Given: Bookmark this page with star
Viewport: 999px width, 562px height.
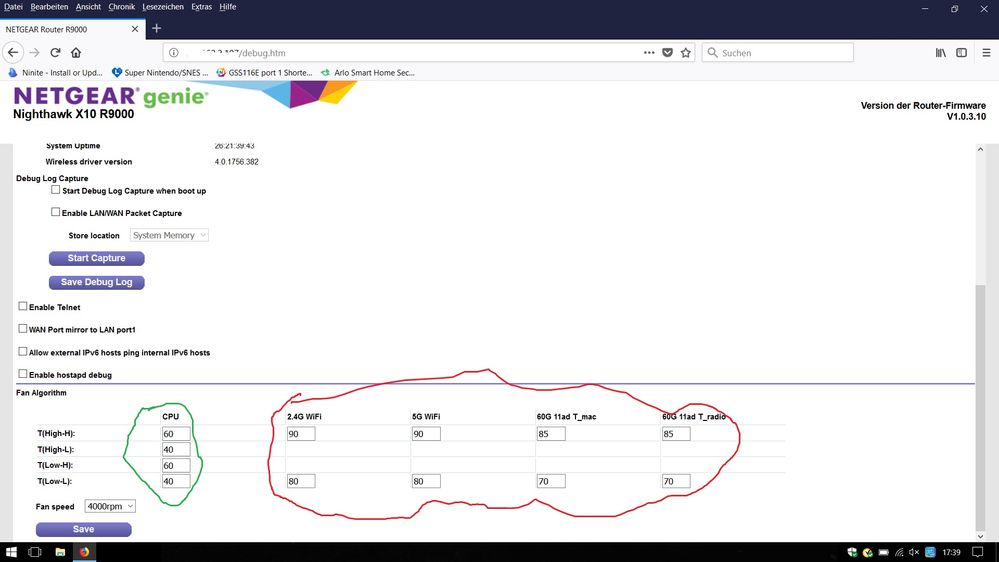Looking at the screenshot, I should (686, 53).
